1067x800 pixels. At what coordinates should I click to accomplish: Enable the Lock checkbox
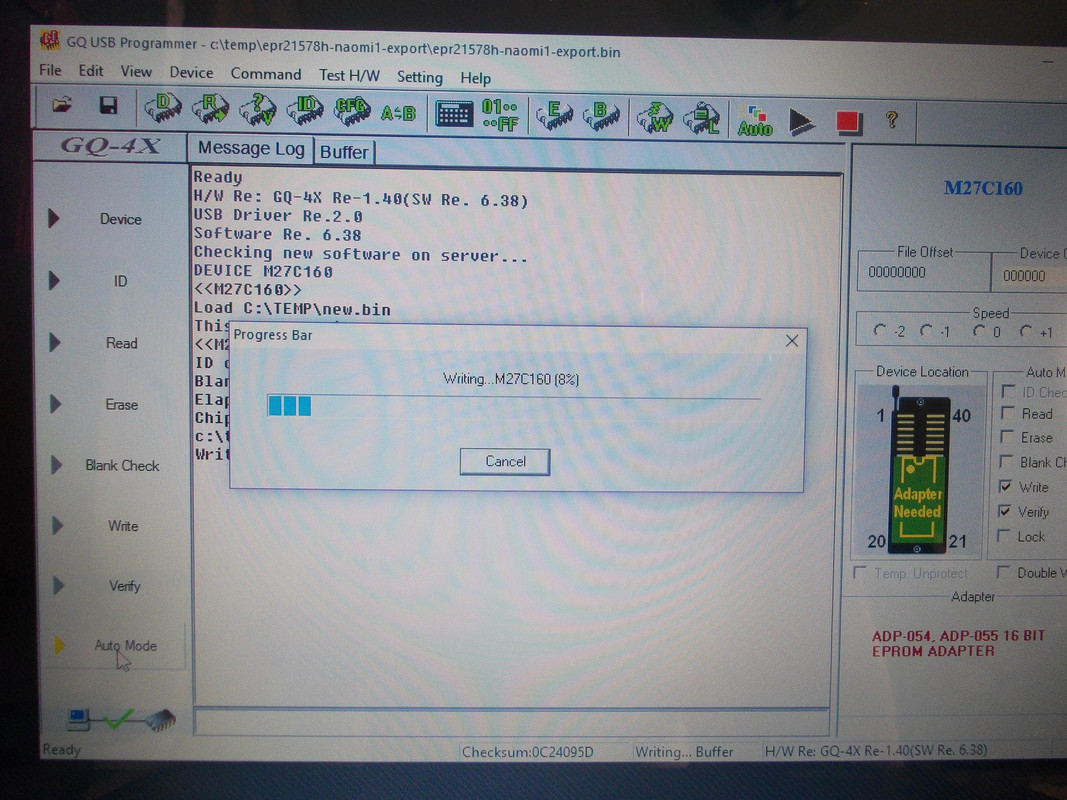point(1003,536)
